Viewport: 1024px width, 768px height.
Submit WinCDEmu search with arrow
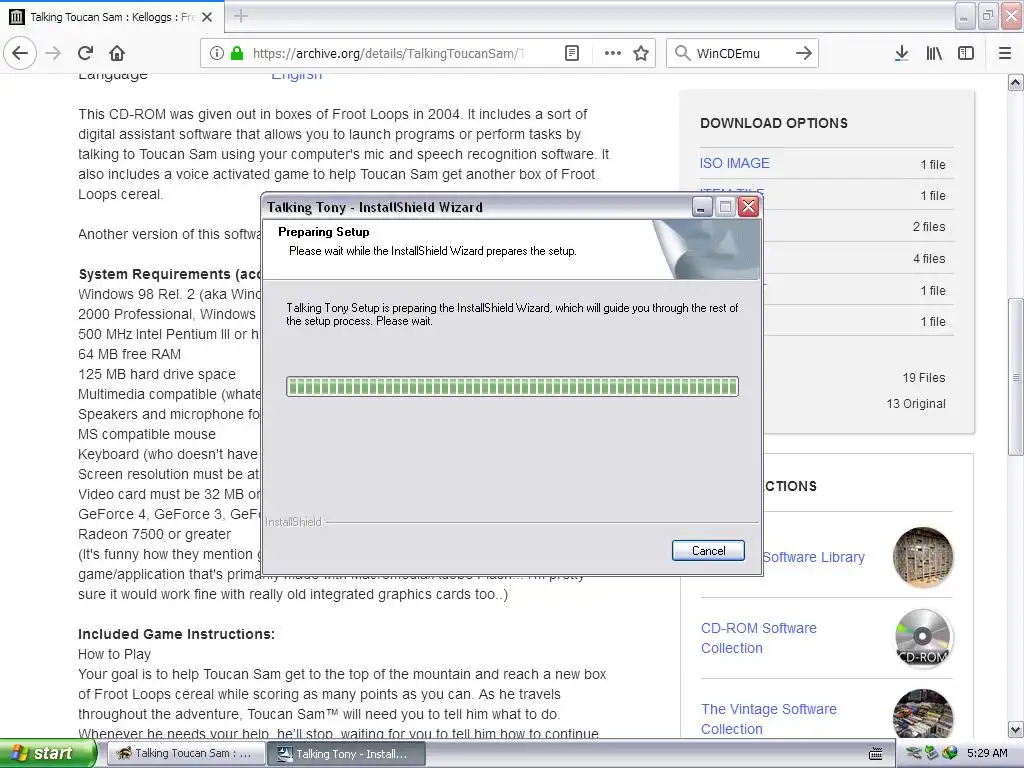click(804, 53)
